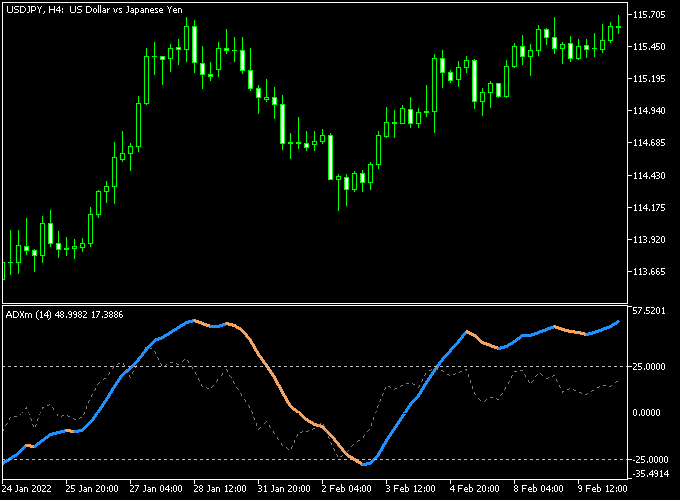Click the '4 Feb 20:00' time label

(474, 489)
